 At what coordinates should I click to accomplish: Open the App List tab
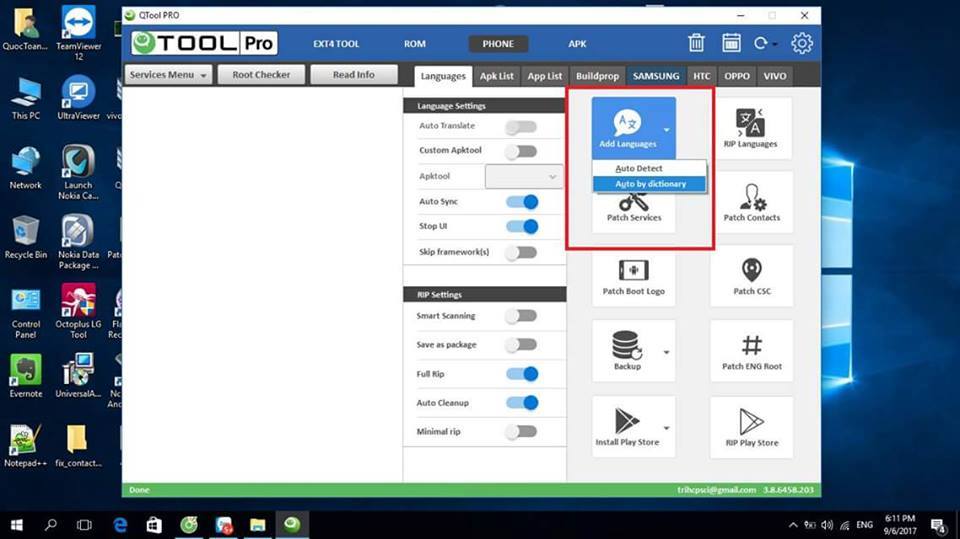click(x=544, y=76)
